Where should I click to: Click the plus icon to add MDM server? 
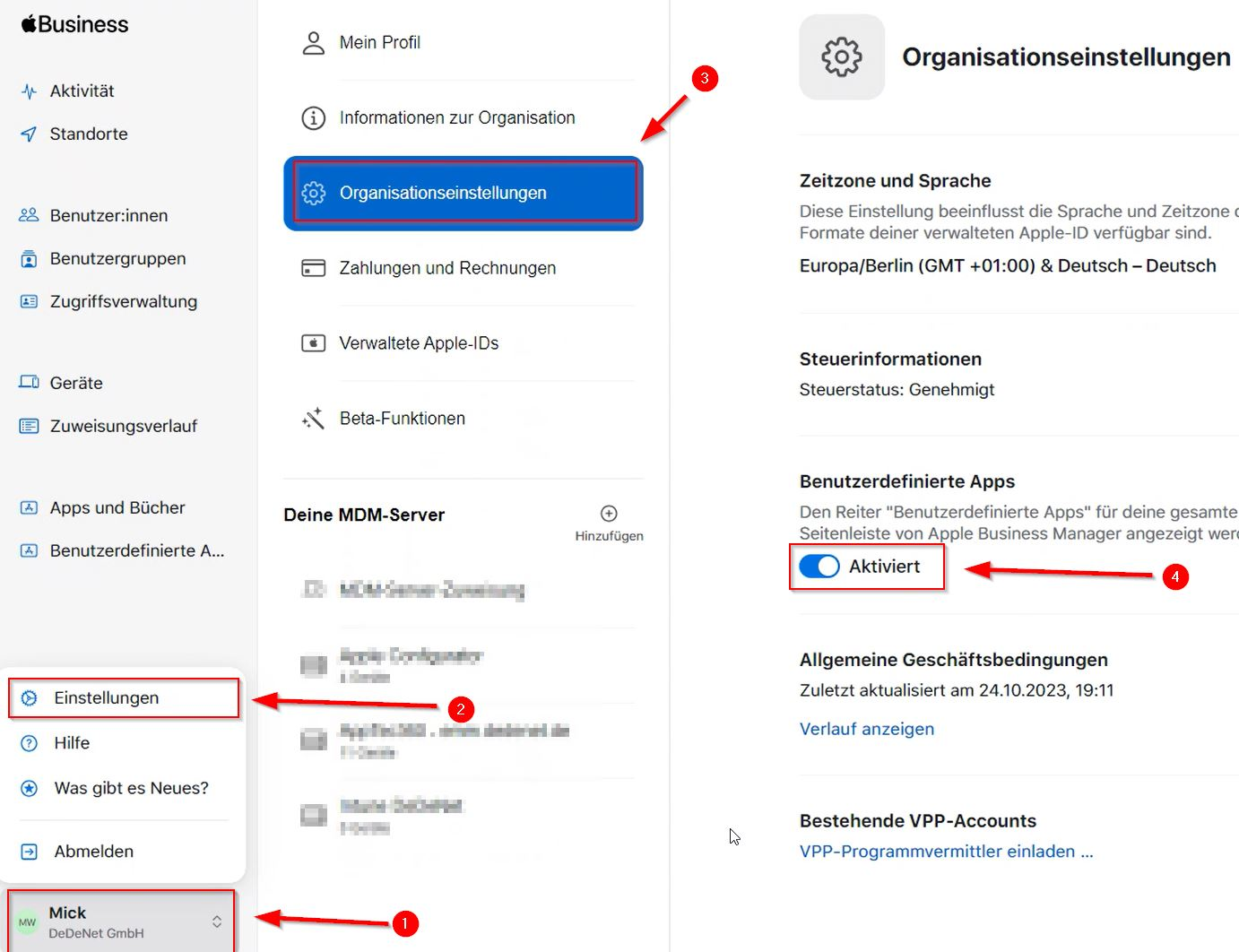(x=609, y=514)
